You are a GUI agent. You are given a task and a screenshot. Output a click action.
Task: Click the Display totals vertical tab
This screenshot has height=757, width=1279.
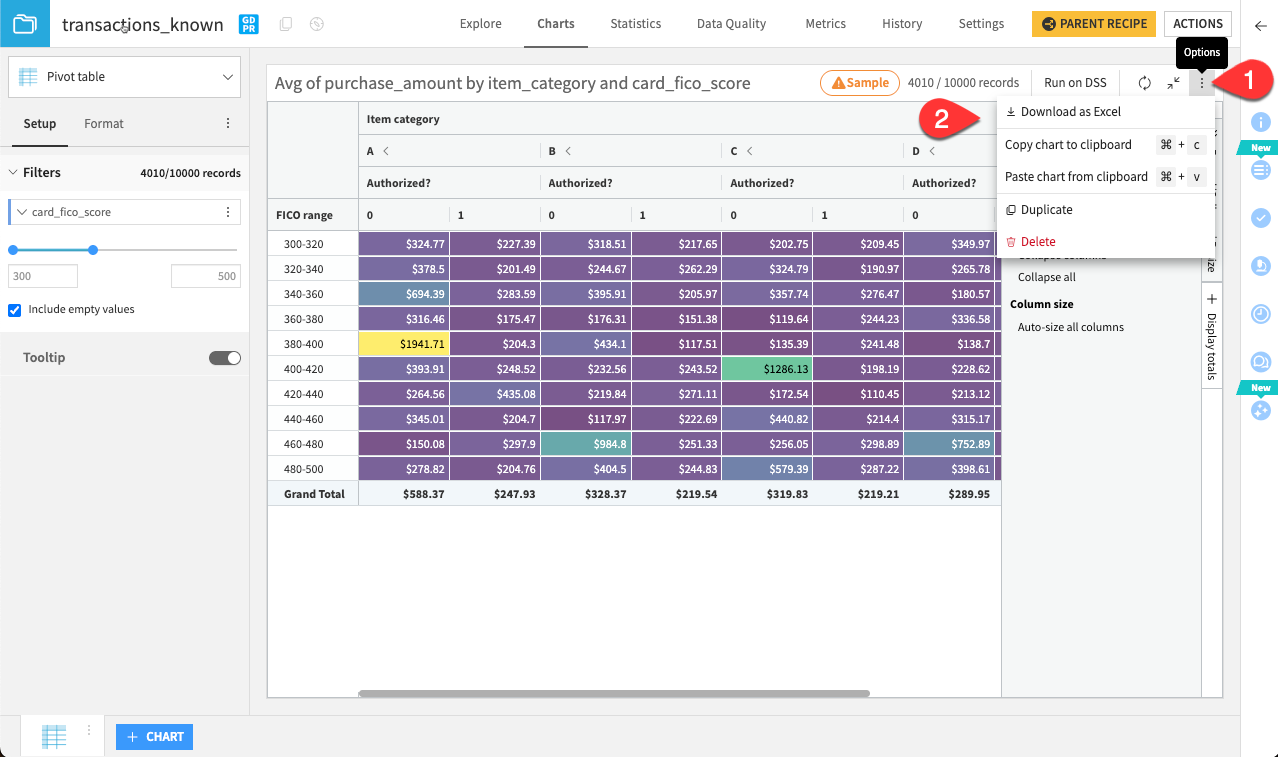coord(1211,347)
